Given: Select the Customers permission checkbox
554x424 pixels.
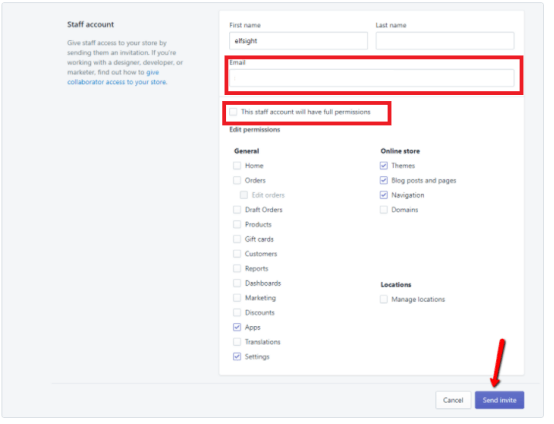Looking at the screenshot, I should coord(237,254).
